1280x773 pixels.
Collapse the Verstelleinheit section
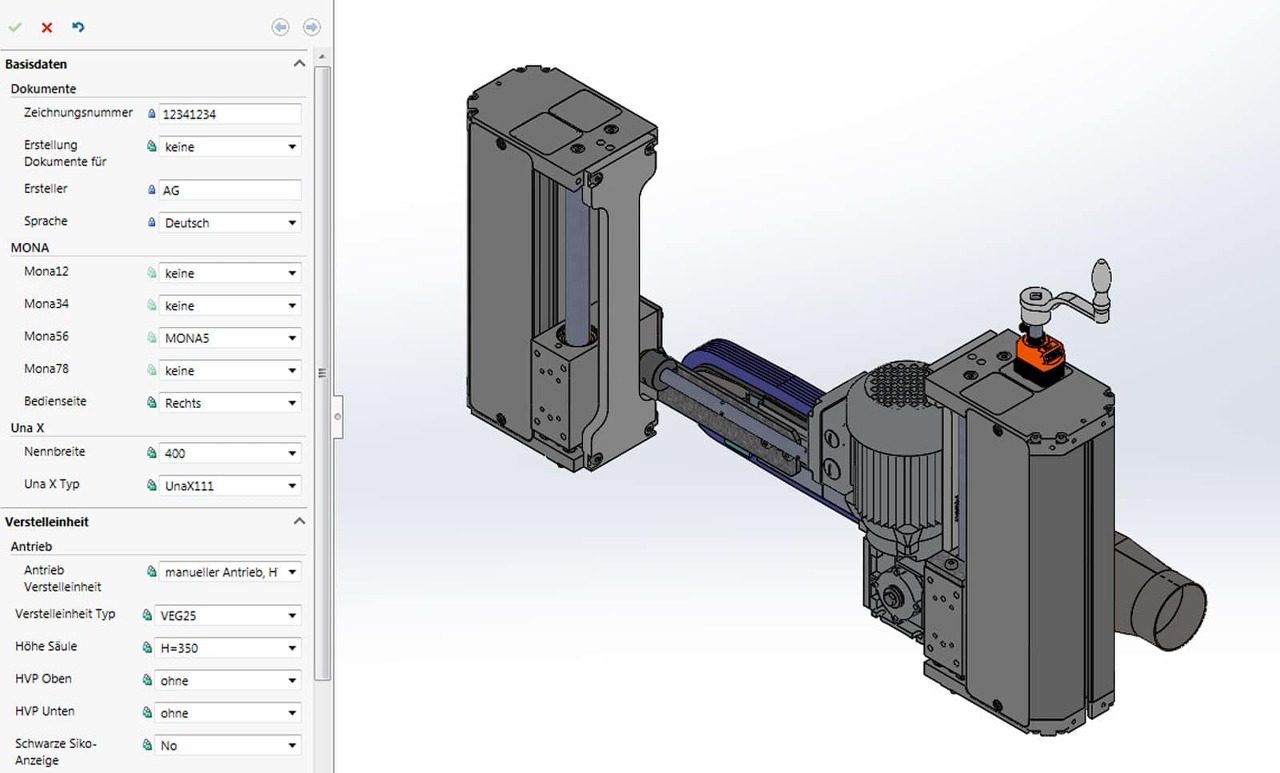[298, 521]
